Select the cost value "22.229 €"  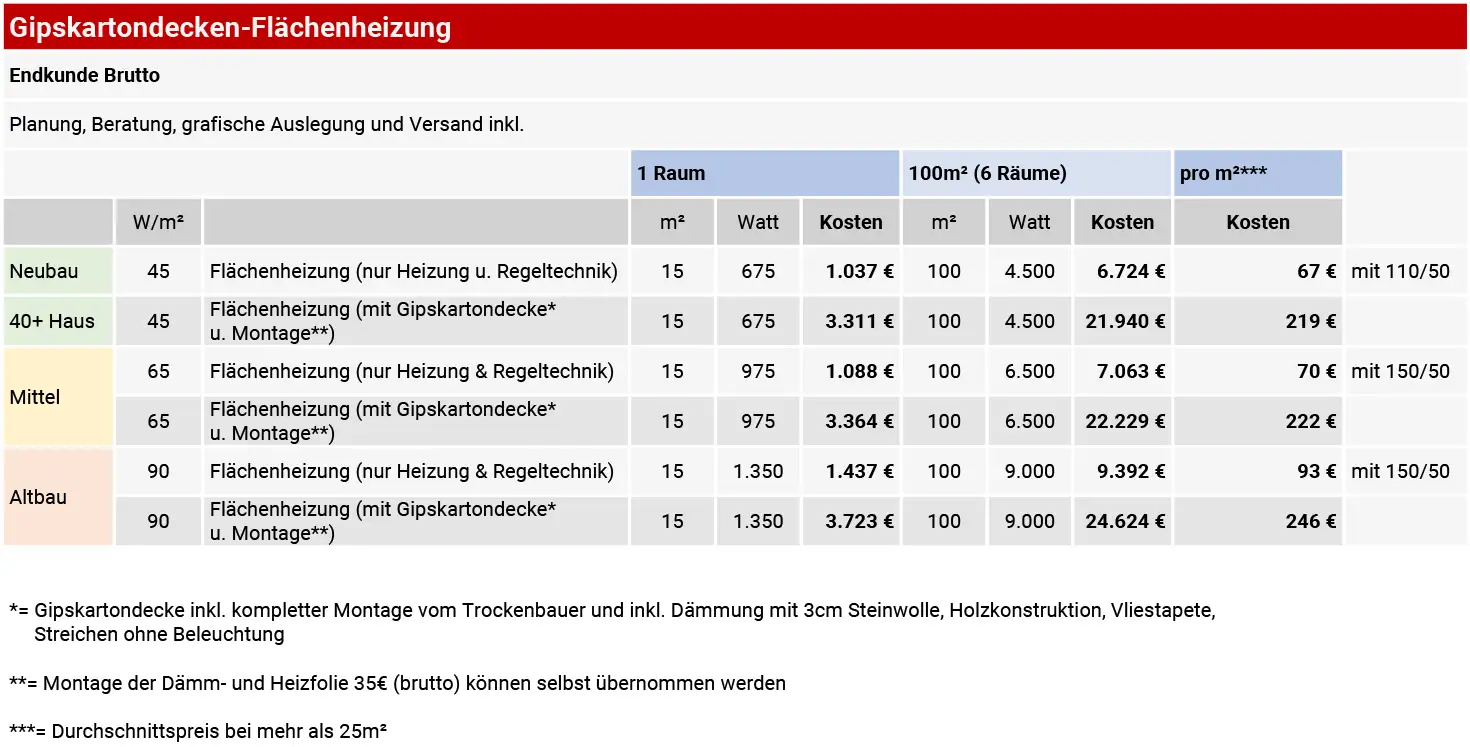(x=1126, y=421)
